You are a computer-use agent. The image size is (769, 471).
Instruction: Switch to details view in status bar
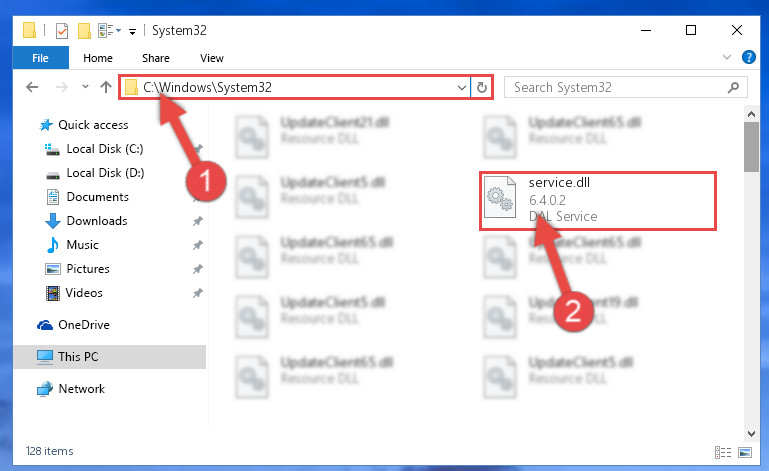coord(723,452)
